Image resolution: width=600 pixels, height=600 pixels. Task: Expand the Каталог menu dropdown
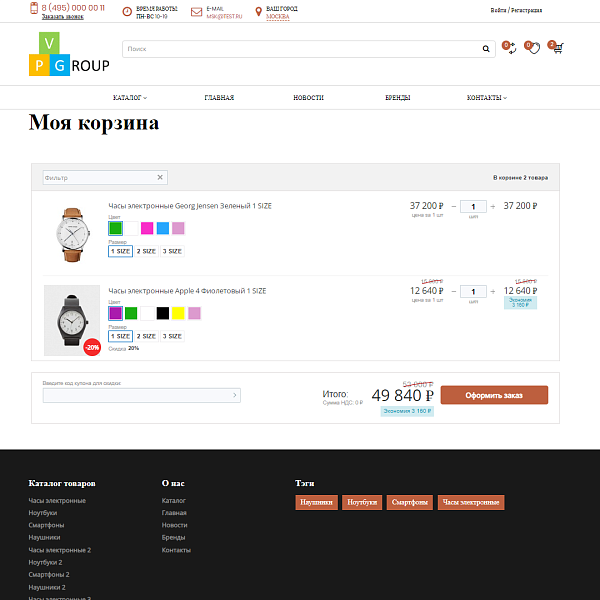(x=130, y=98)
